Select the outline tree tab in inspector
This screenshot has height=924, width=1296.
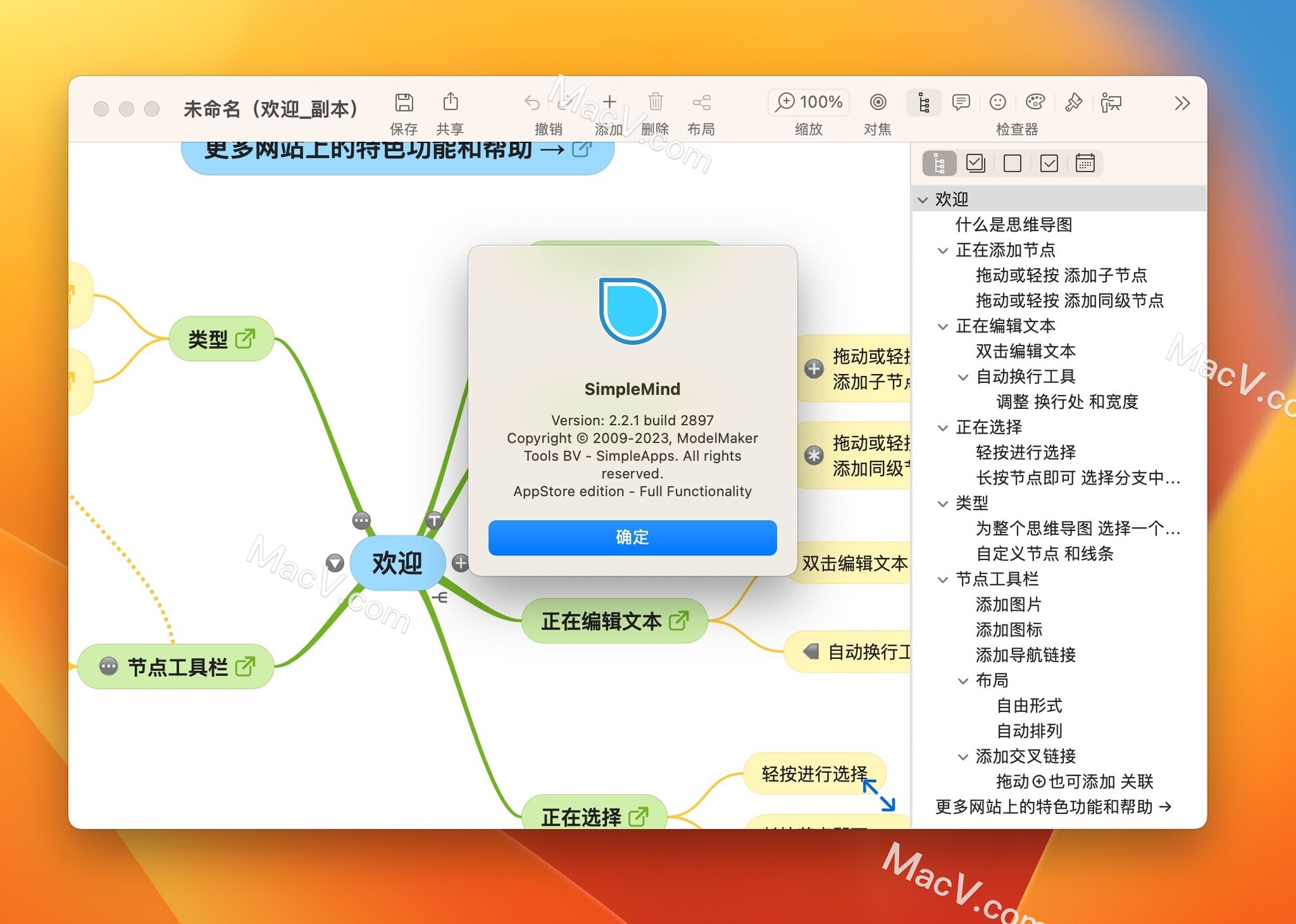click(x=939, y=163)
